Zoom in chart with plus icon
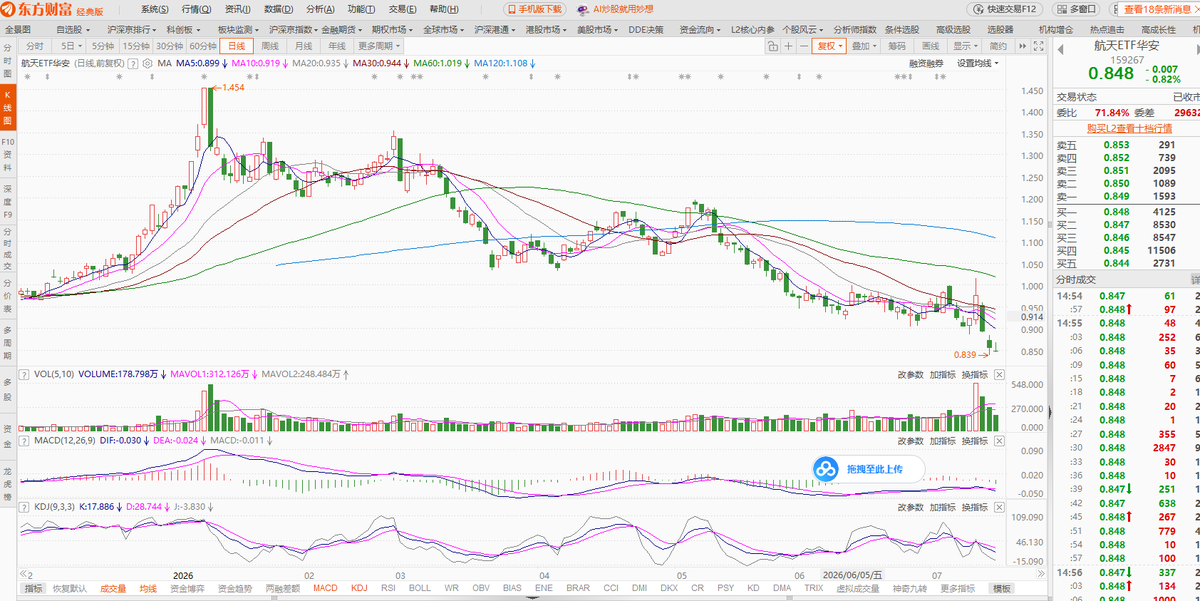The height and width of the screenshot is (601, 1200). click(788, 46)
